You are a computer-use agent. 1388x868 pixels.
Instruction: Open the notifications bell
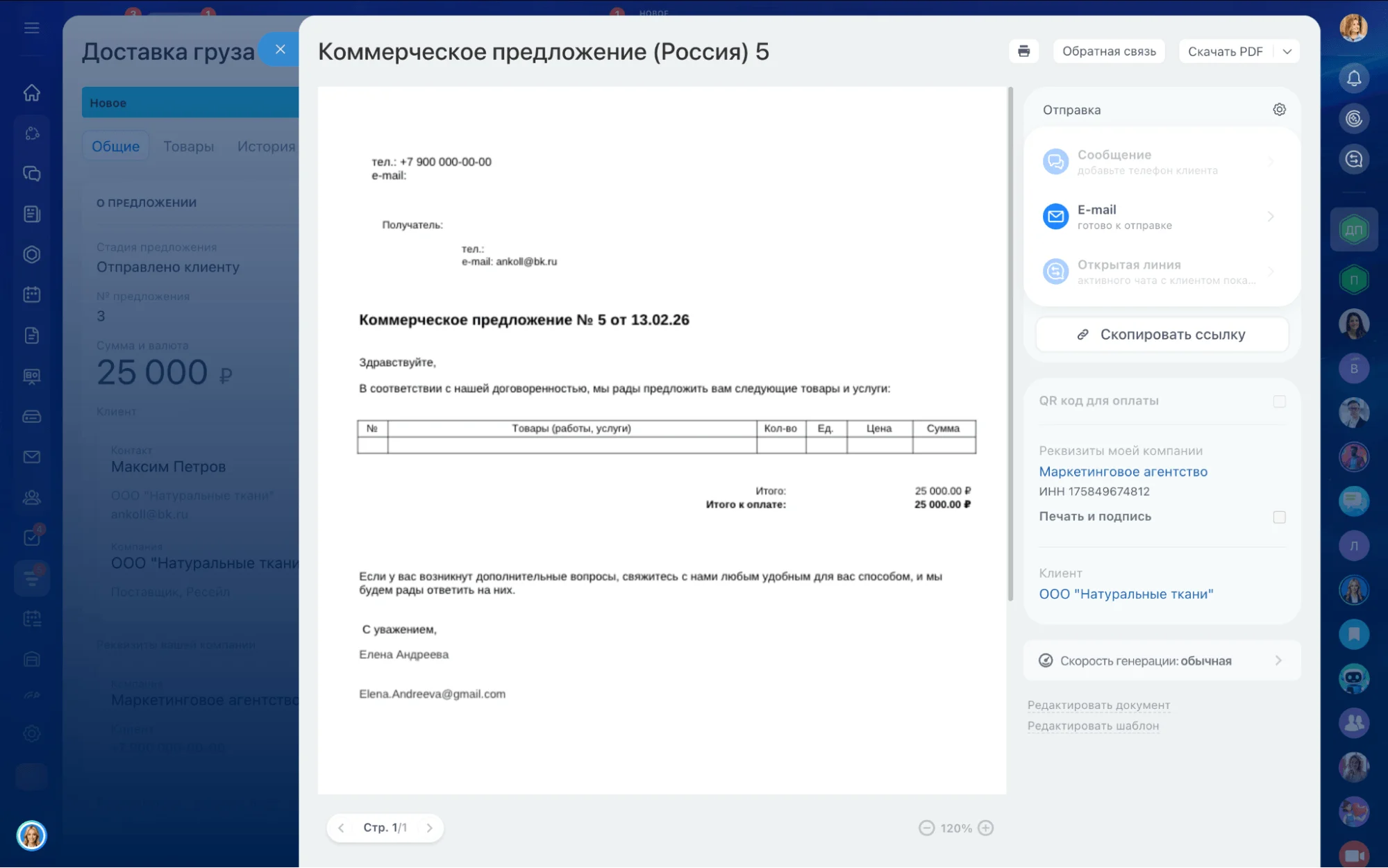[x=1353, y=78]
